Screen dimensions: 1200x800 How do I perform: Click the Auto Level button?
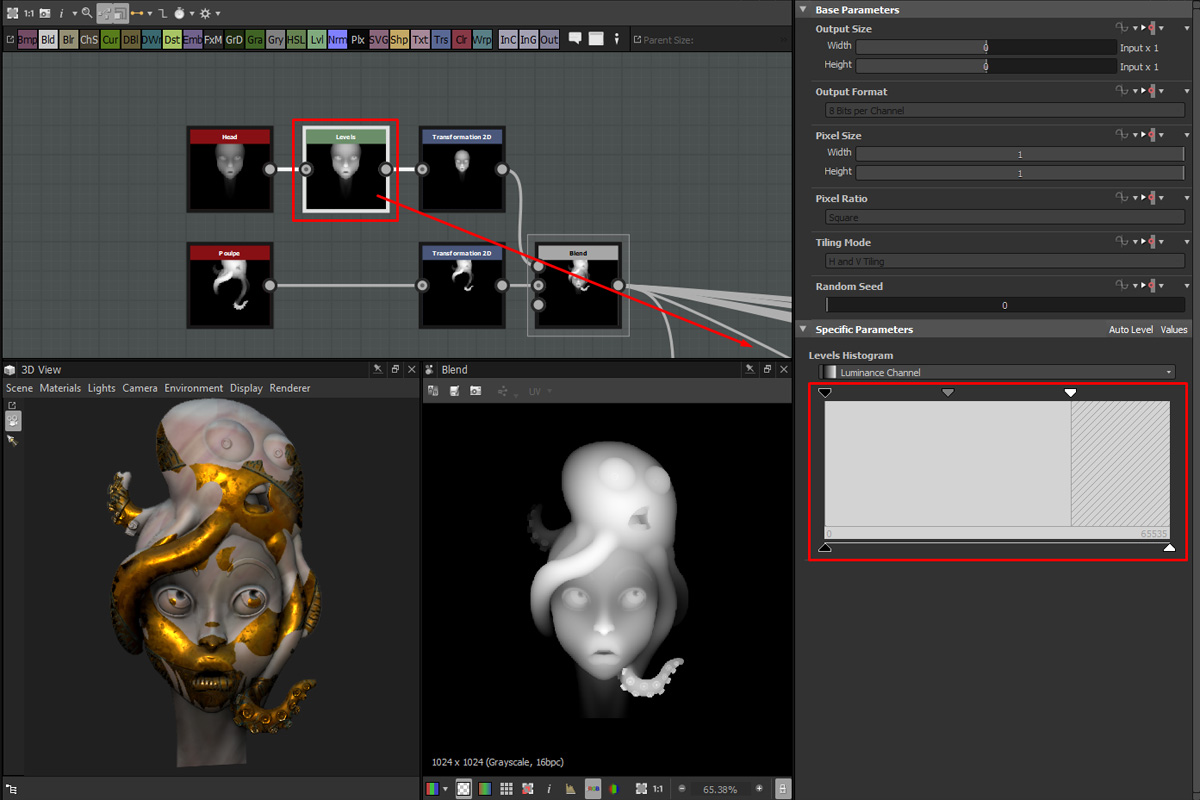pyautogui.click(x=1130, y=329)
